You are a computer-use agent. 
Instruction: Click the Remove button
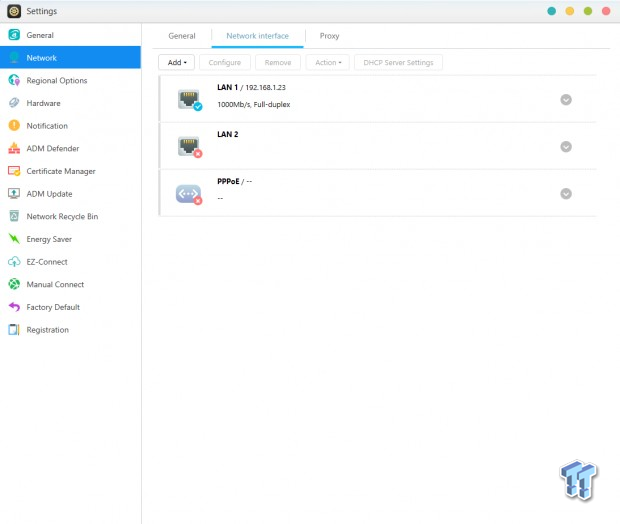(x=278, y=62)
